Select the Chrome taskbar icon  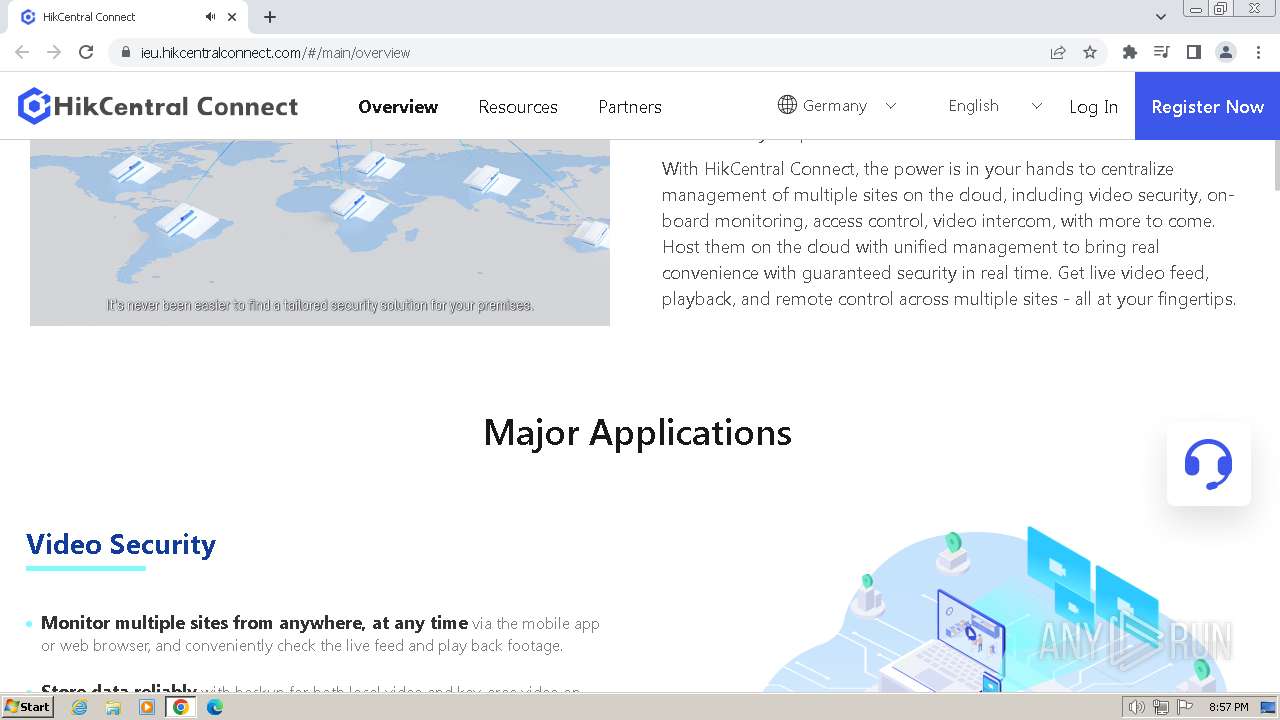tap(180, 706)
